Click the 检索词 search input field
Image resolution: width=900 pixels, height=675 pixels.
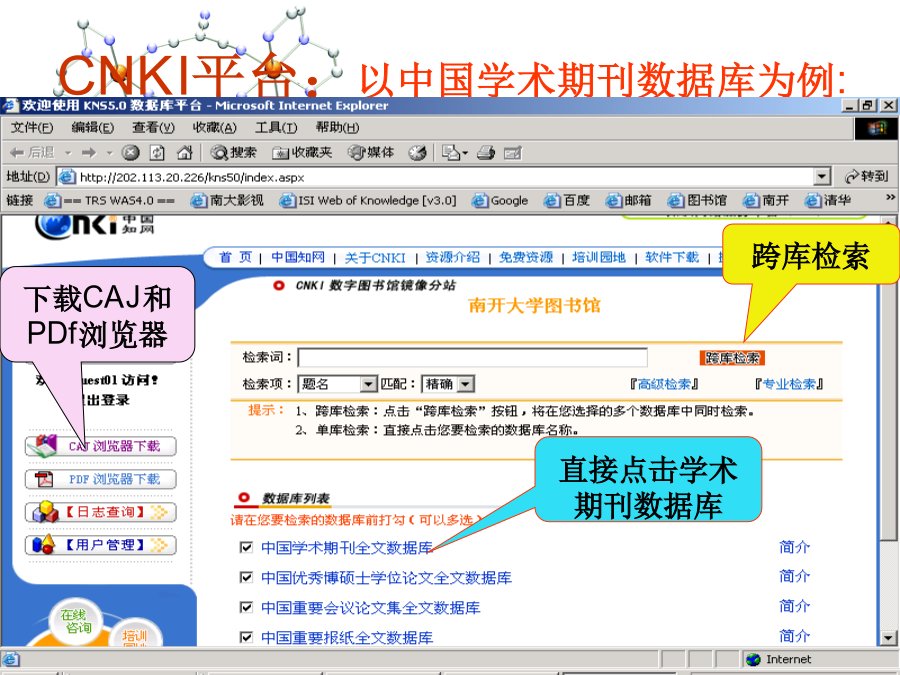pos(472,358)
